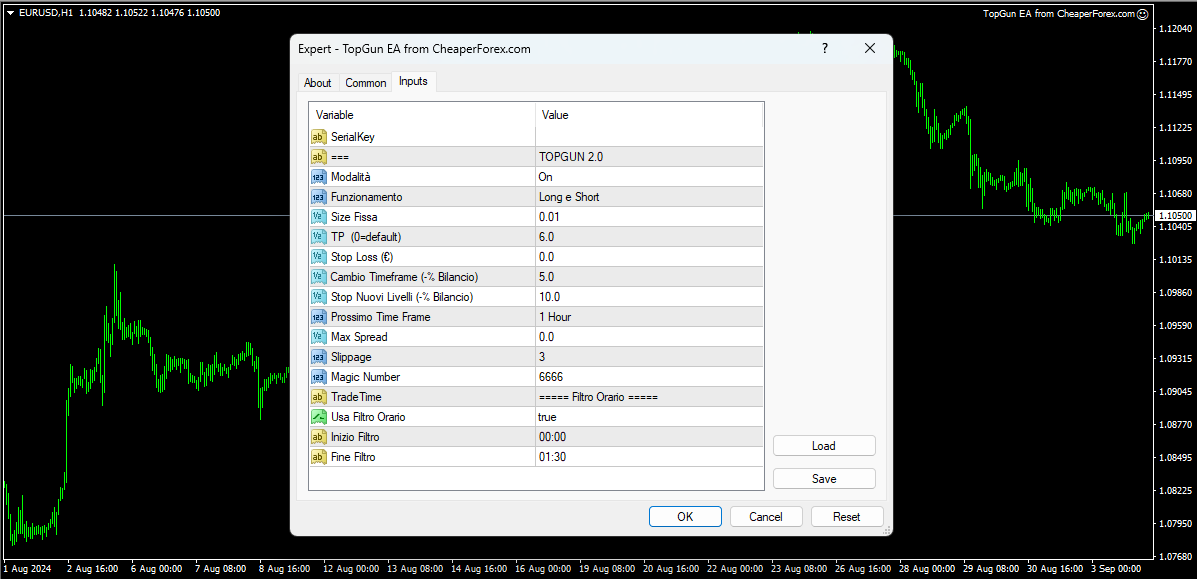Click the TP value 6.0
Image resolution: width=1197 pixels, height=579 pixels.
[649, 237]
